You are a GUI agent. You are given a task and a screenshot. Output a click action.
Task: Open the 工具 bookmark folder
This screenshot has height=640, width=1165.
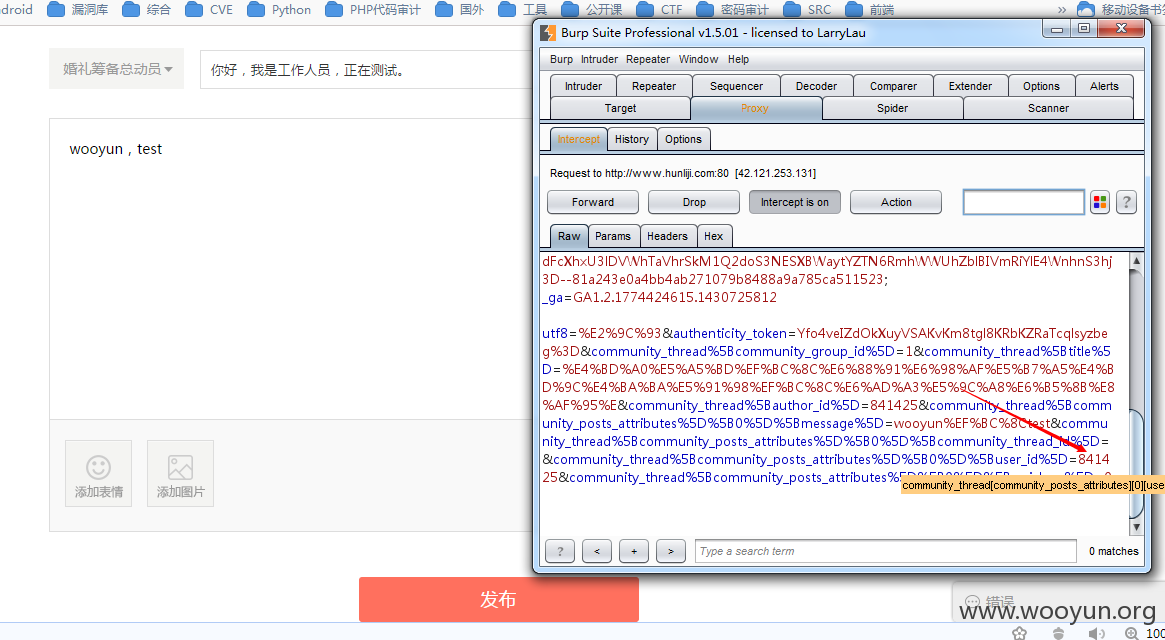[x=523, y=10]
